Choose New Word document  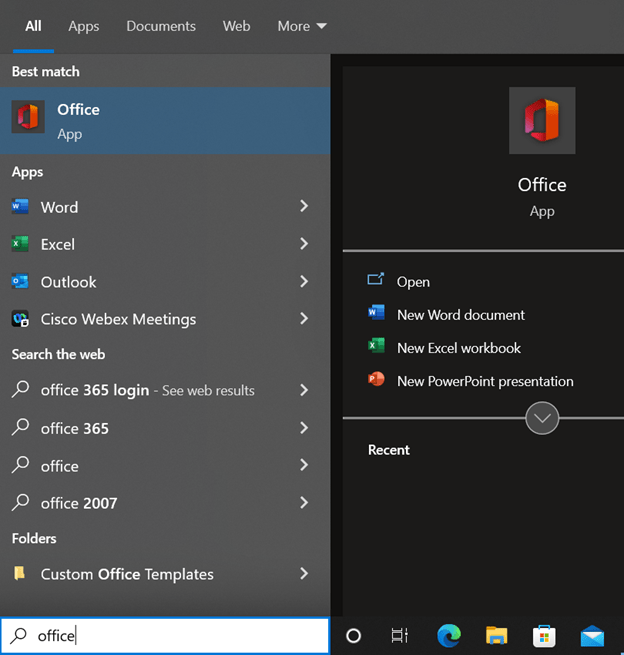click(x=461, y=315)
